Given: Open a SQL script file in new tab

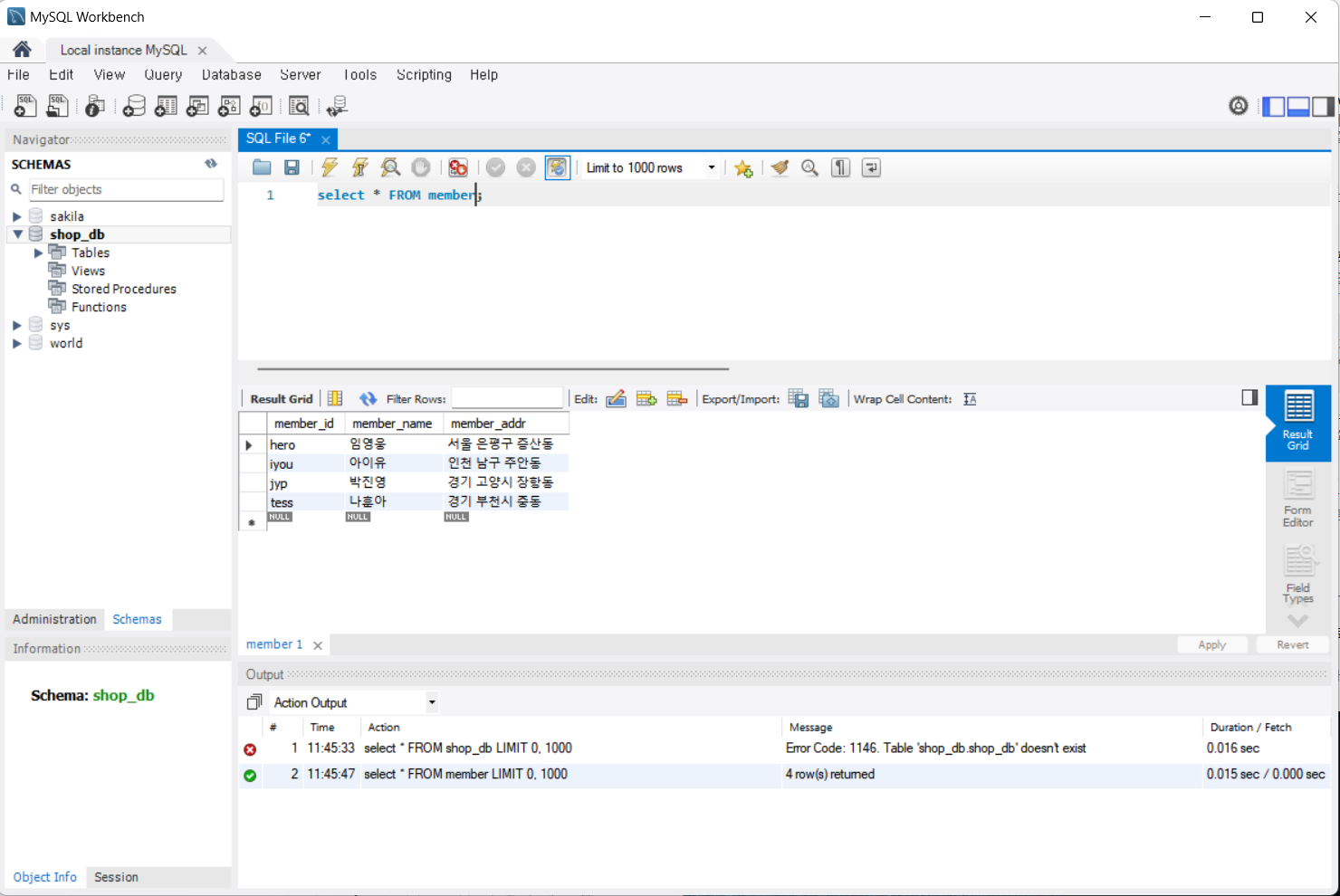Looking at the screenshot, I should (x=57, y=106).
